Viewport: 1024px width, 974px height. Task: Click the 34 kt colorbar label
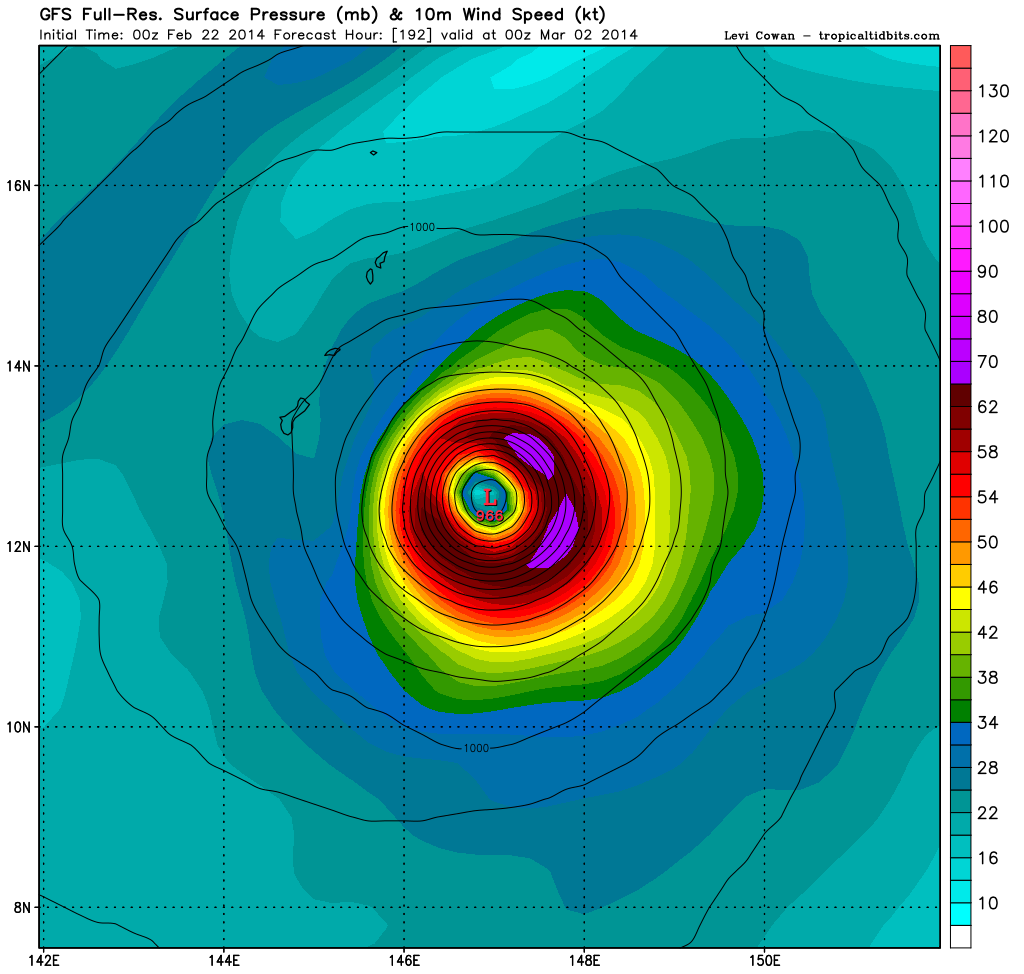tap(988, 722)
